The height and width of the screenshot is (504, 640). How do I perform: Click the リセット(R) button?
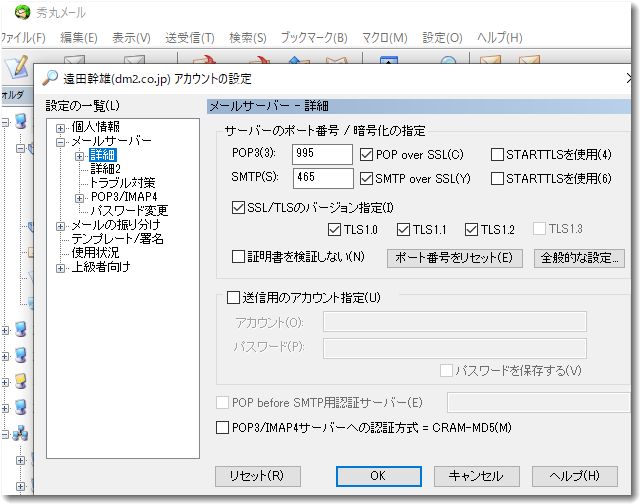(258, 476)
